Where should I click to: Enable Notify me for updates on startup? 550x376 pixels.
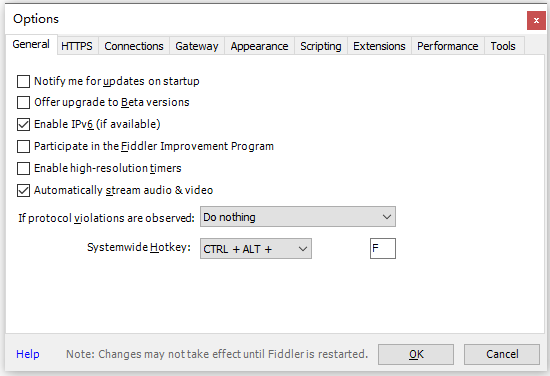[24, 81]
